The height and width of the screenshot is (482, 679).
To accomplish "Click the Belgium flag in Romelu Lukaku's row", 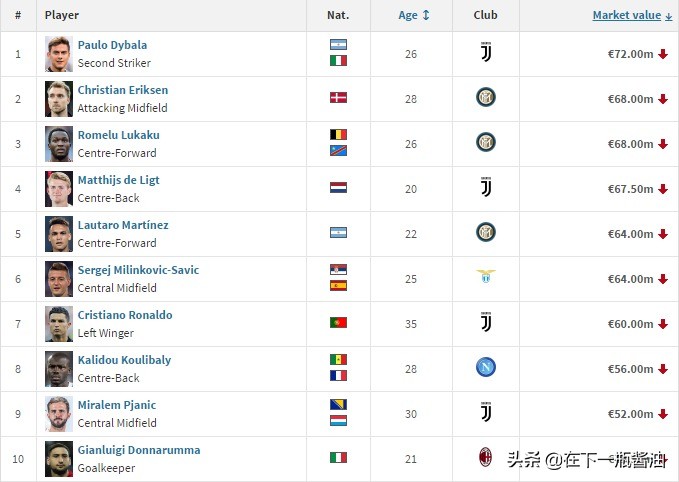I will (x=338, y=134).
